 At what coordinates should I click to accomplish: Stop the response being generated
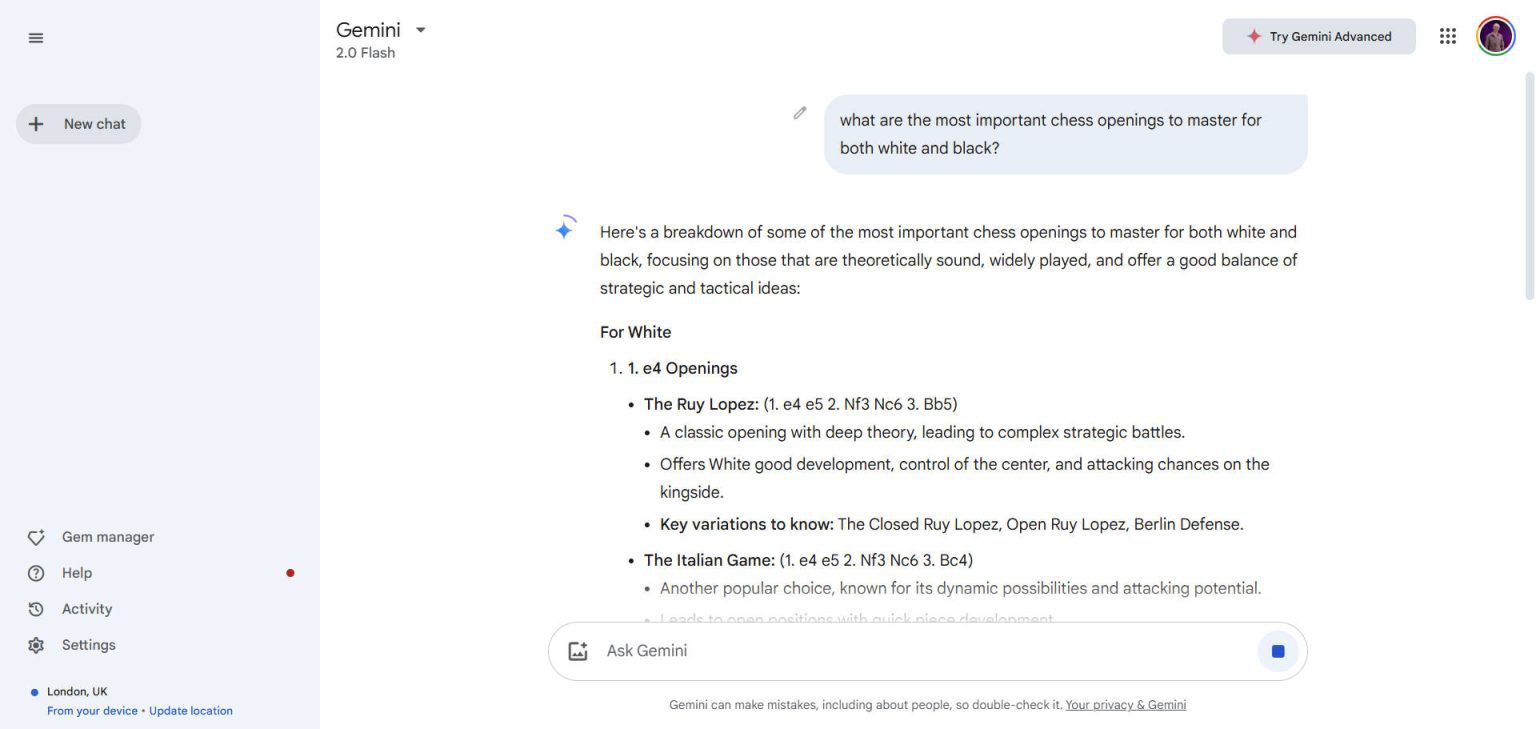tap(1276, 650)
